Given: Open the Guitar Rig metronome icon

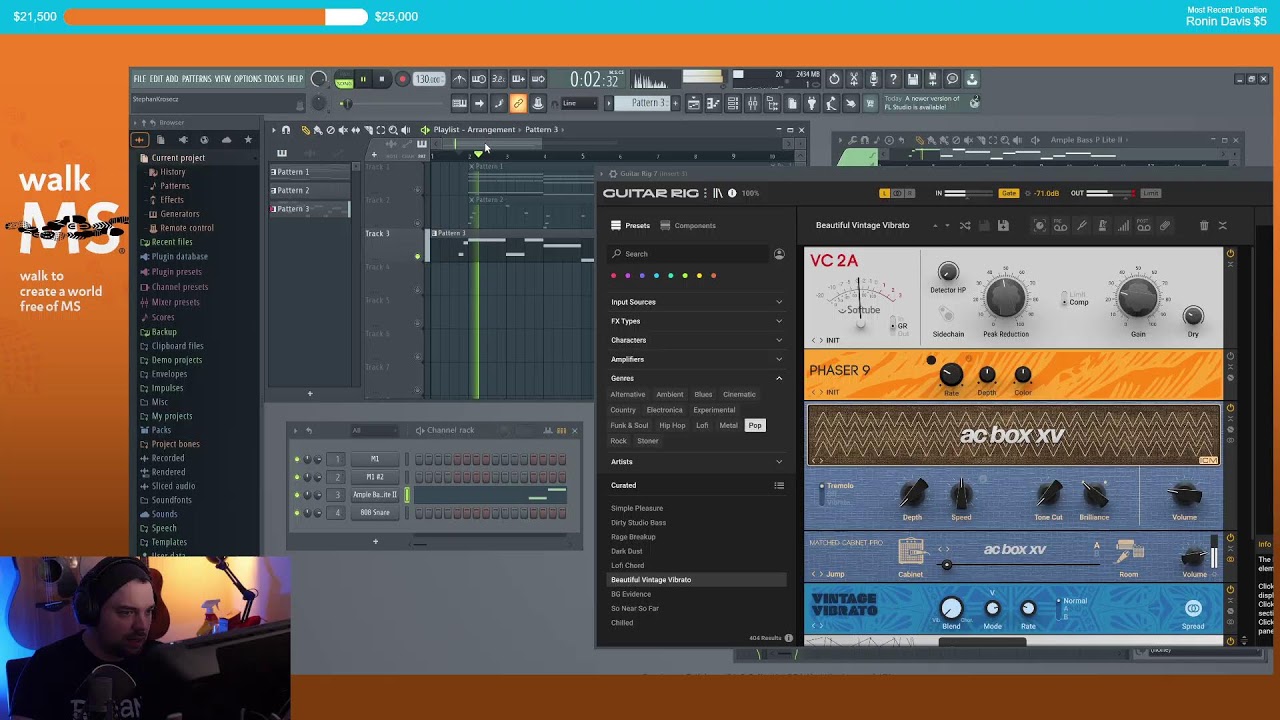Looking at the screenshot, I should [1102, 226].
